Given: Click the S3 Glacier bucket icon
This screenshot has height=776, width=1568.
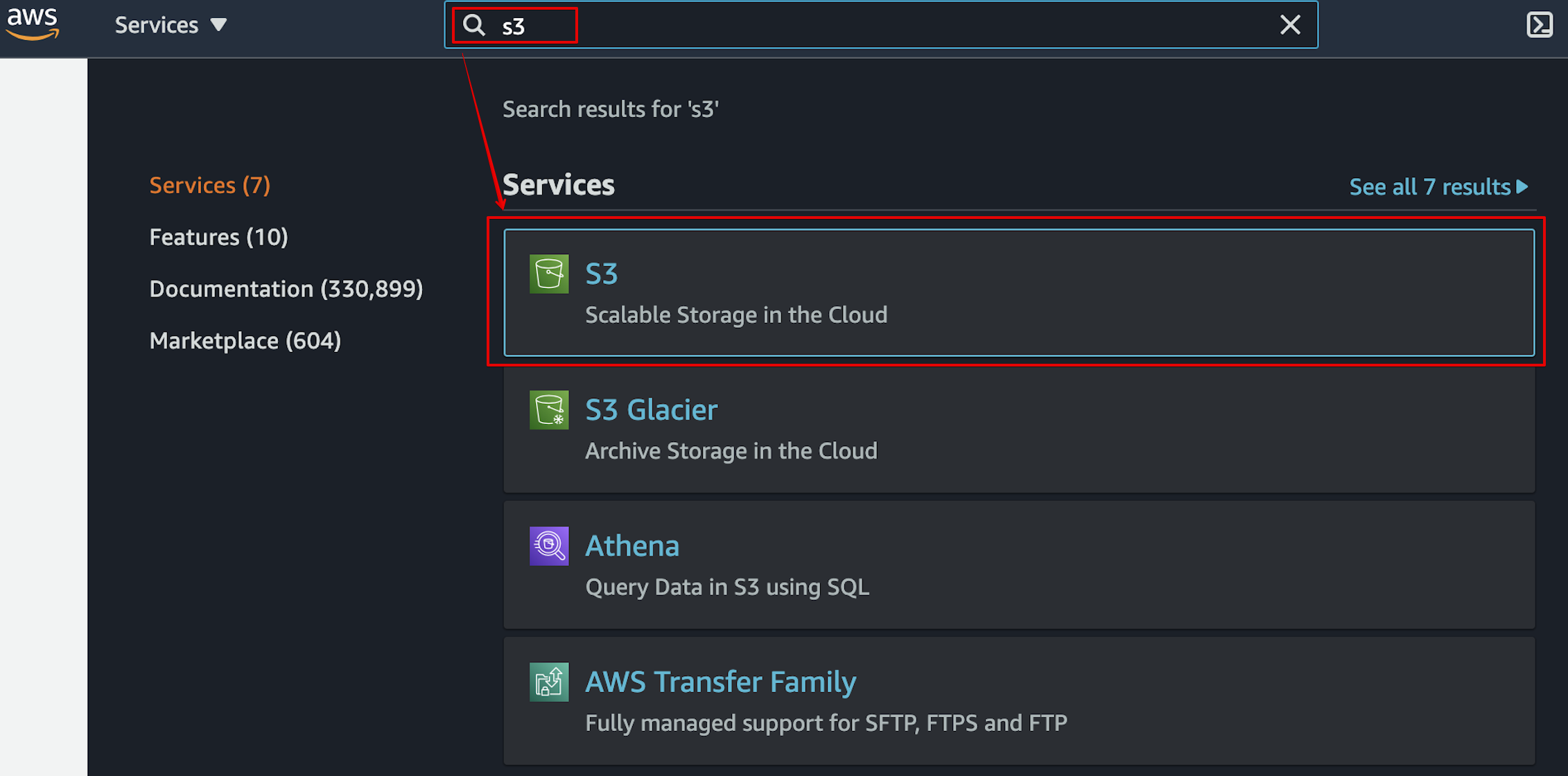Looking at the screenshot, I should [549, 409].
